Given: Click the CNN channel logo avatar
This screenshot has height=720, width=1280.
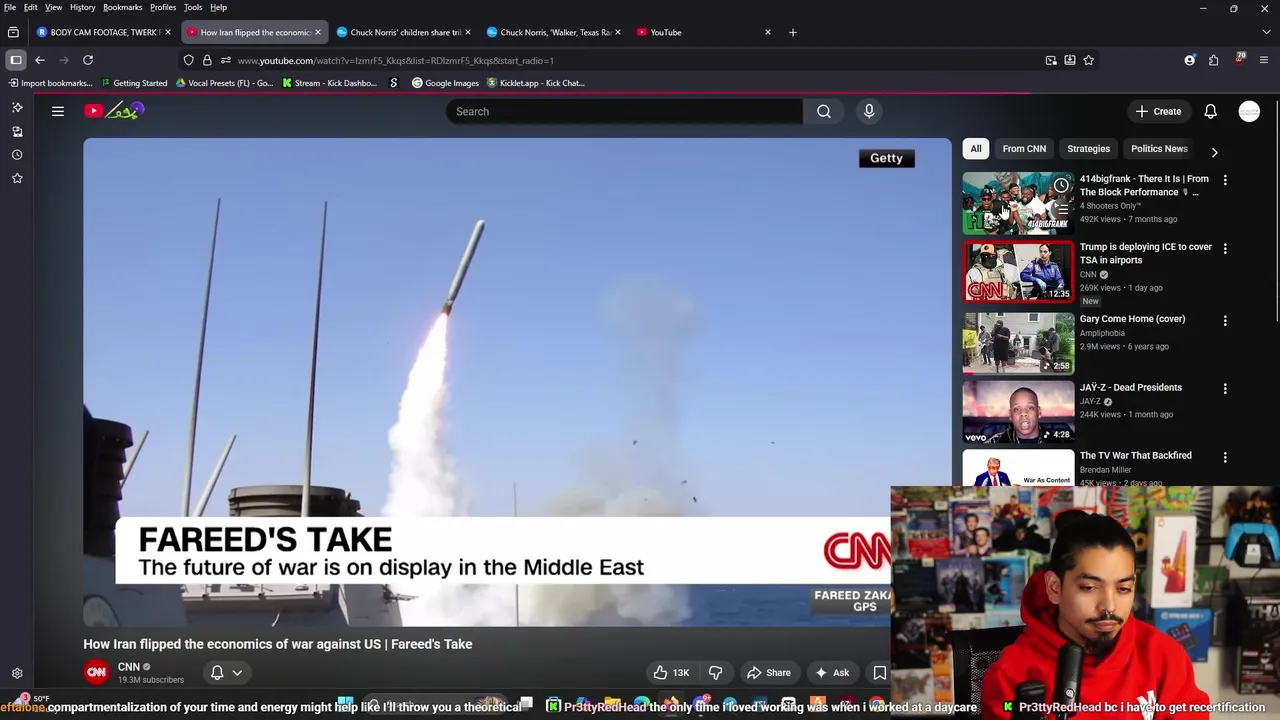Looking at the screenshot, I should pos(96,673).
